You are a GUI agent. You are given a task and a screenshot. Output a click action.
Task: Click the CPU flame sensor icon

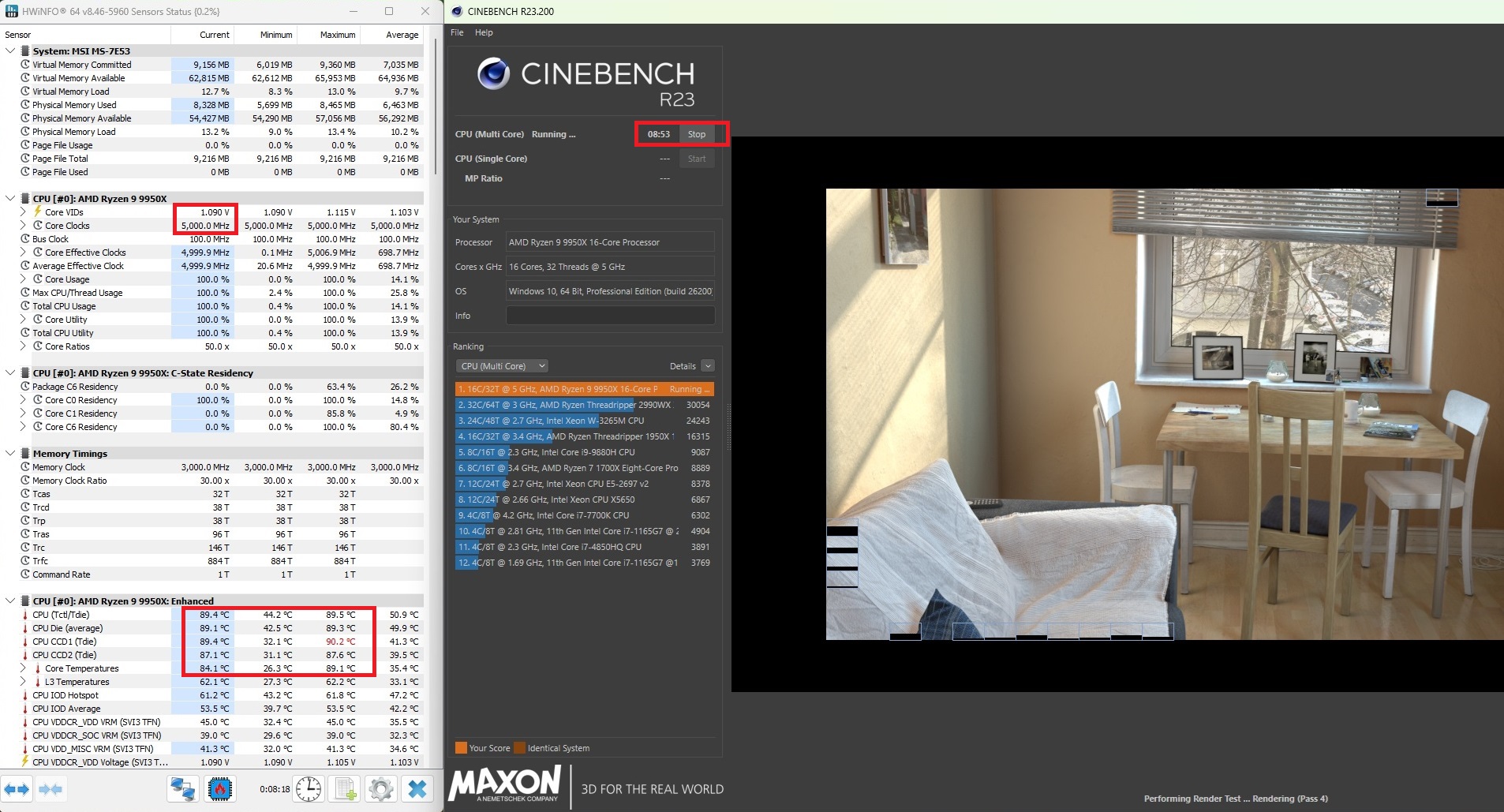[x=220, y=788]
